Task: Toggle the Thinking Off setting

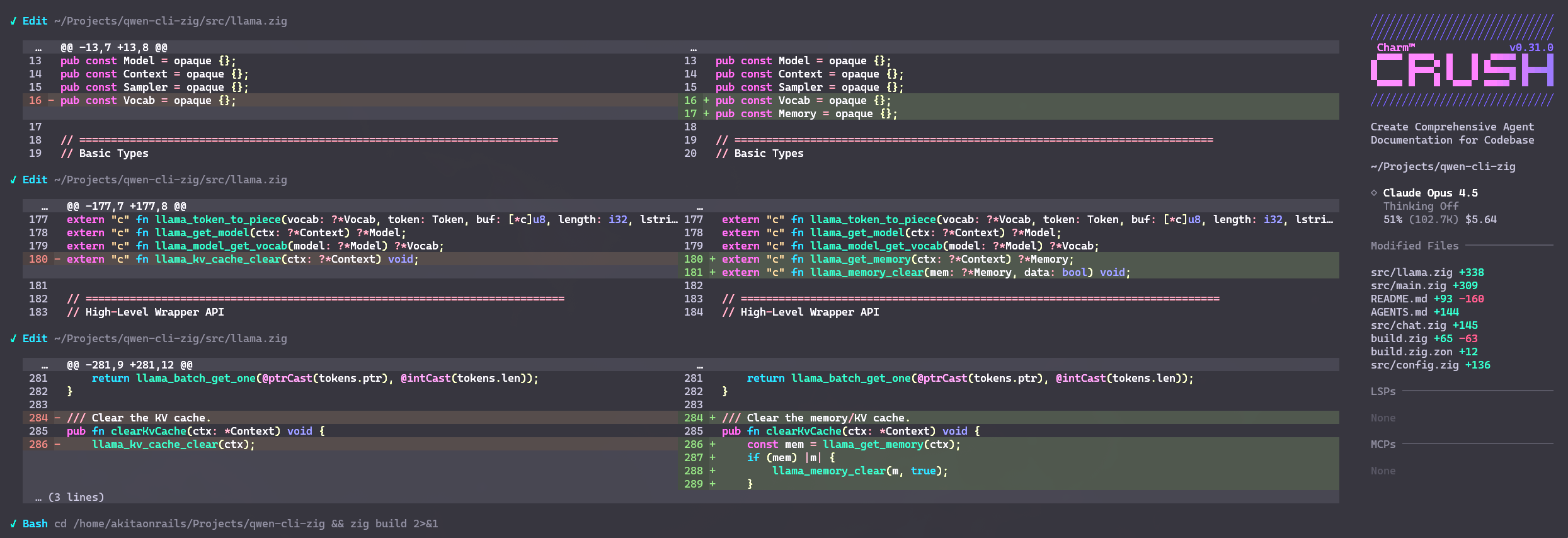Action: [1421, 206]
